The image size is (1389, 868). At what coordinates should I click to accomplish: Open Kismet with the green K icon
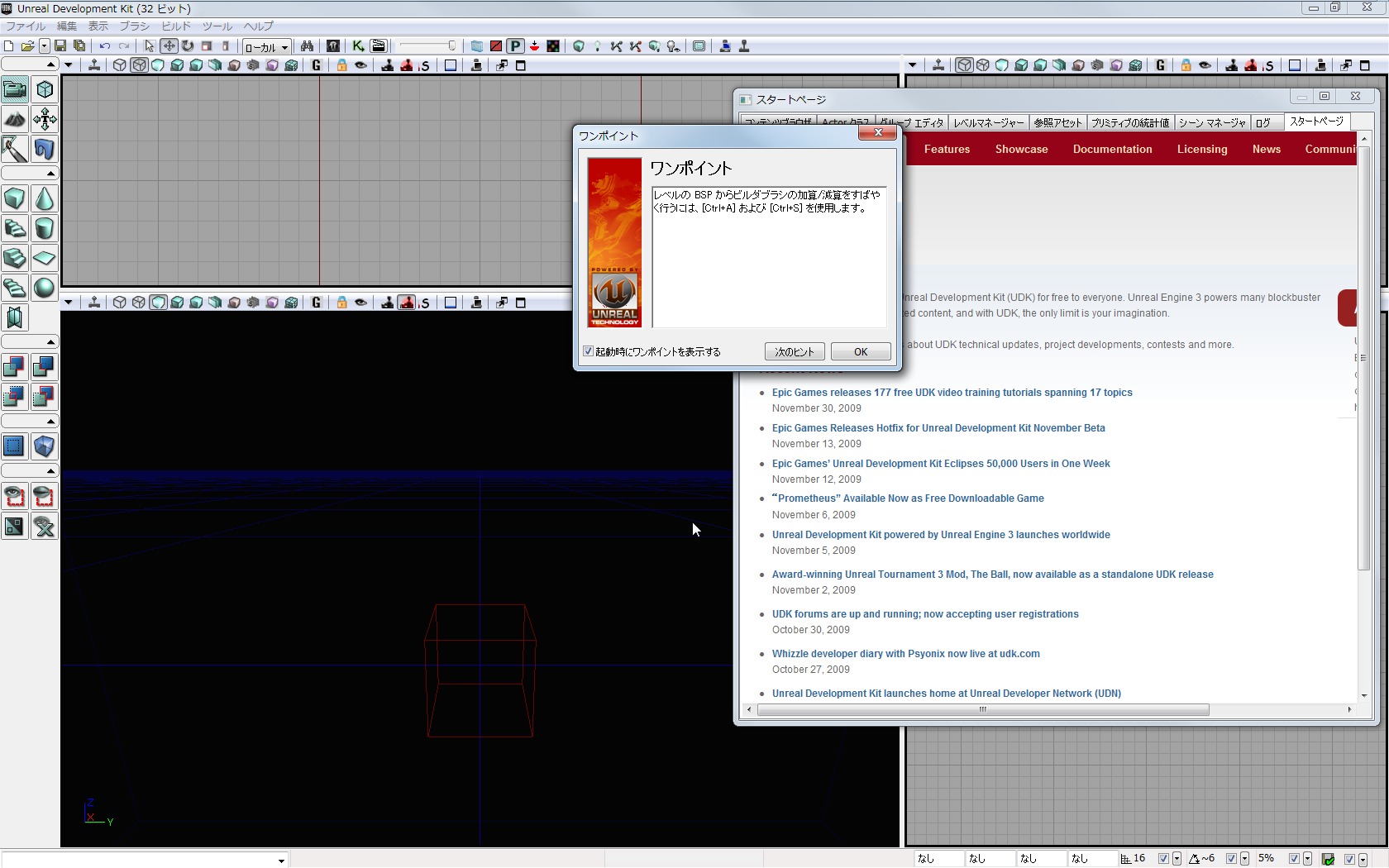(358, 46)
